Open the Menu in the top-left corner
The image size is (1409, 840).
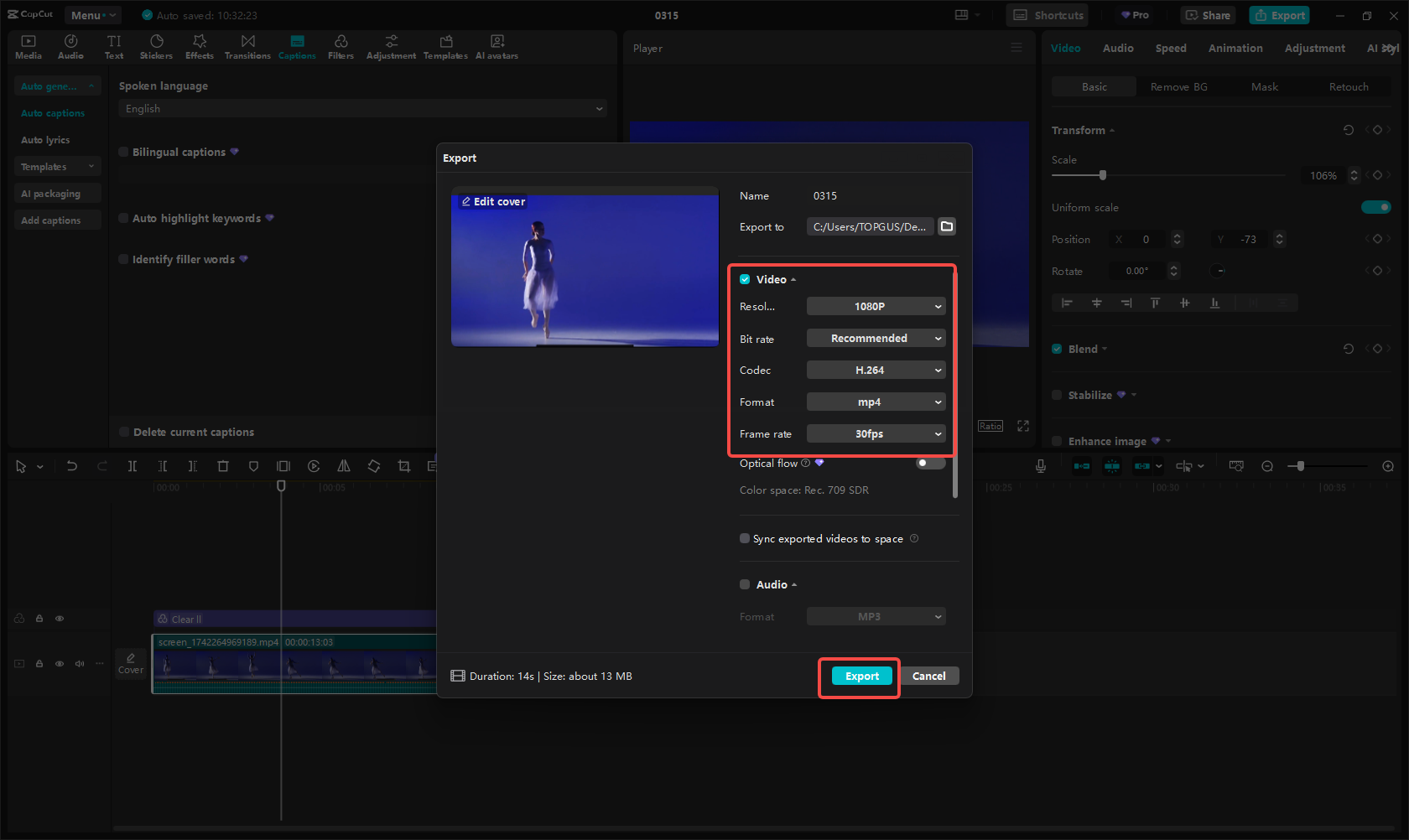click(92, 14)
